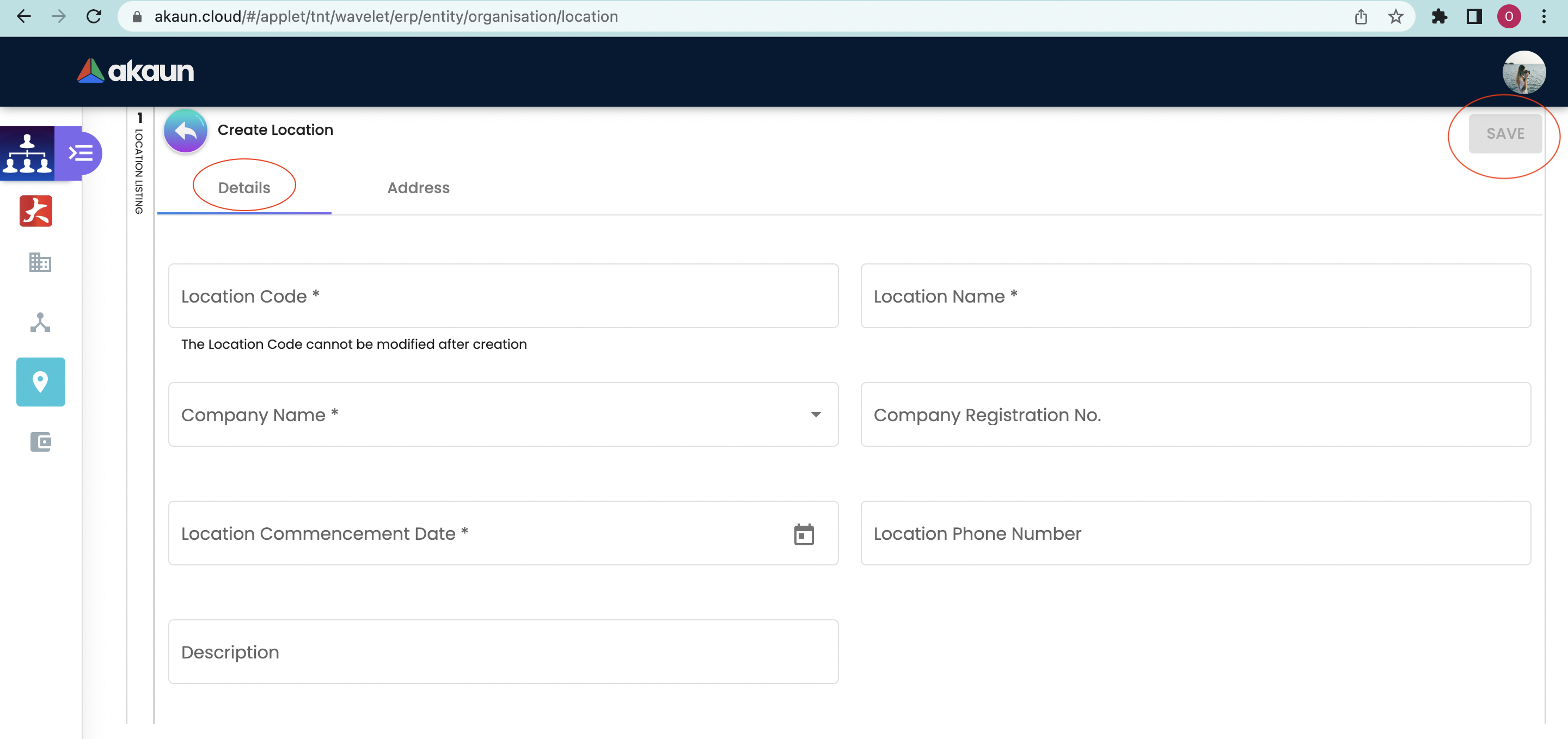1568x739 pixels.
Task: Open the calendar date picker
Action: [804, 534]
